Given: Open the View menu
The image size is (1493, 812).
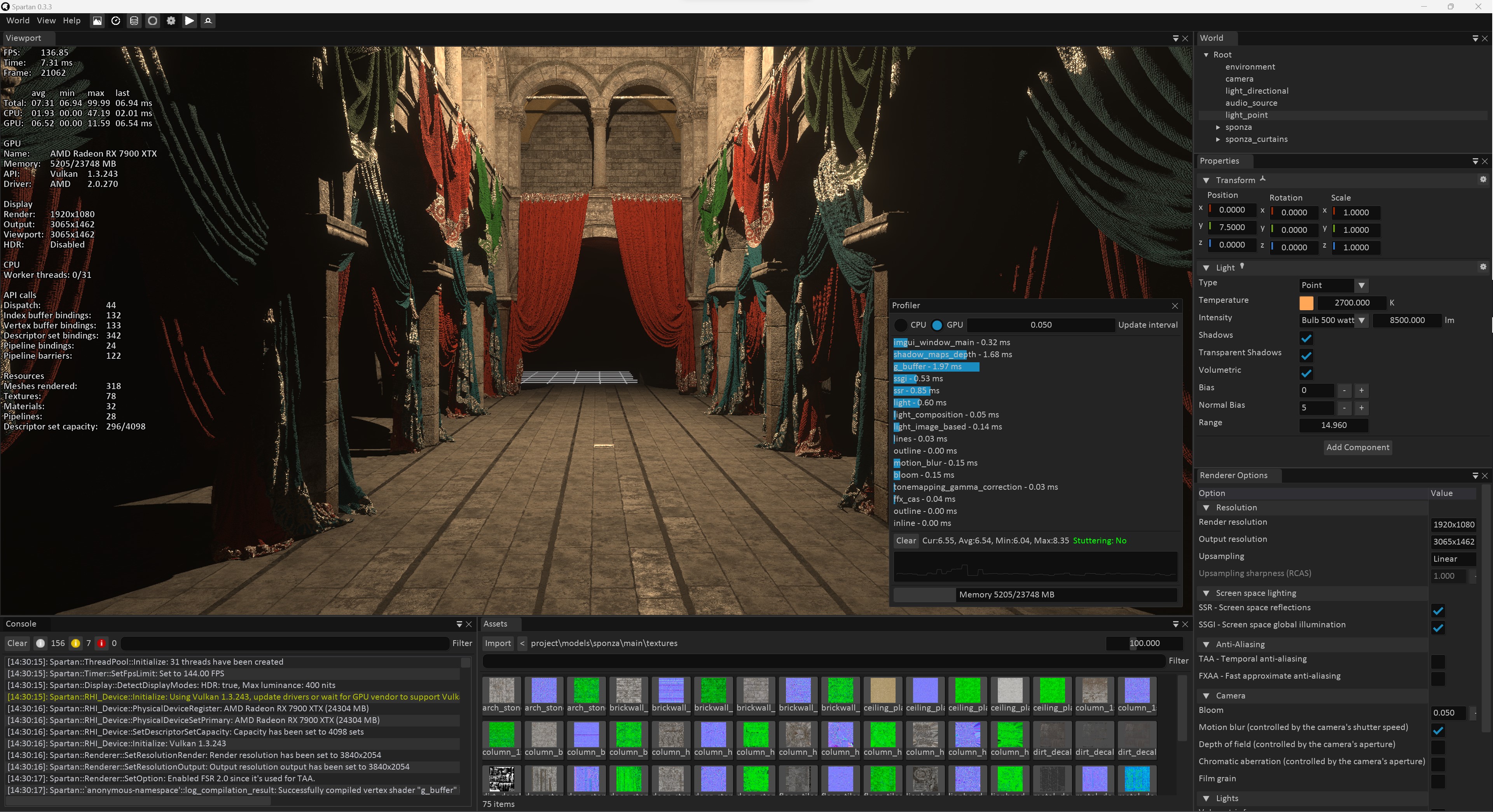Looking at the screenshot, I should (x=46, y=21).
